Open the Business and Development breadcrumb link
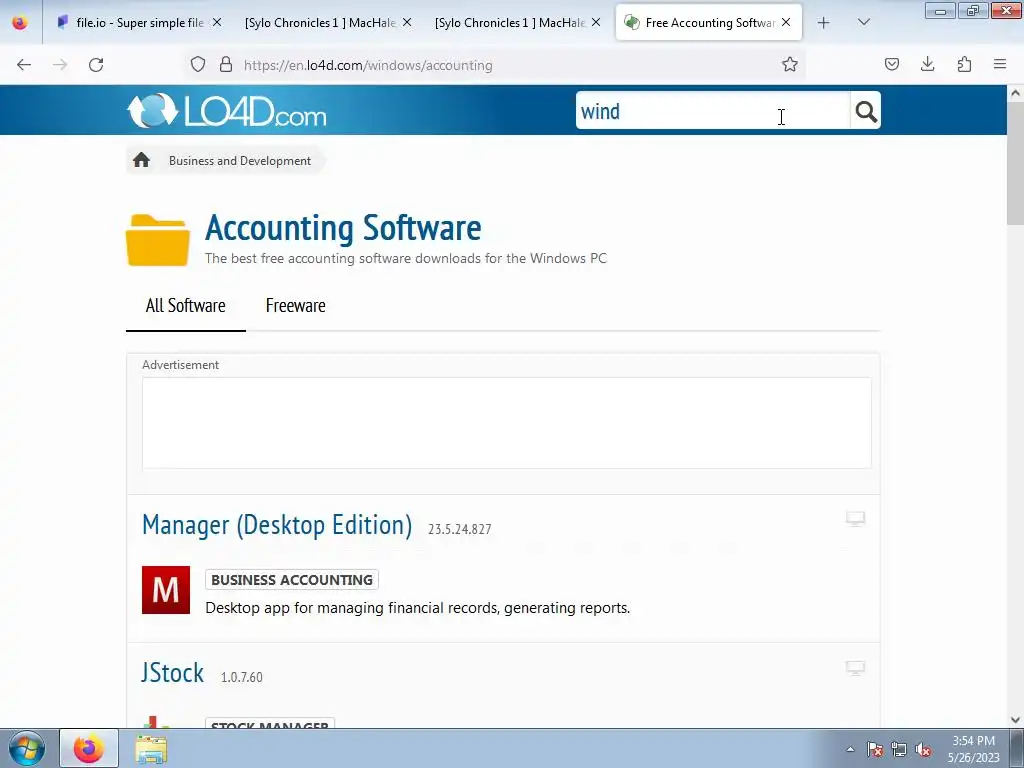Screen dimensions: 1024x768 click(240, 161)
